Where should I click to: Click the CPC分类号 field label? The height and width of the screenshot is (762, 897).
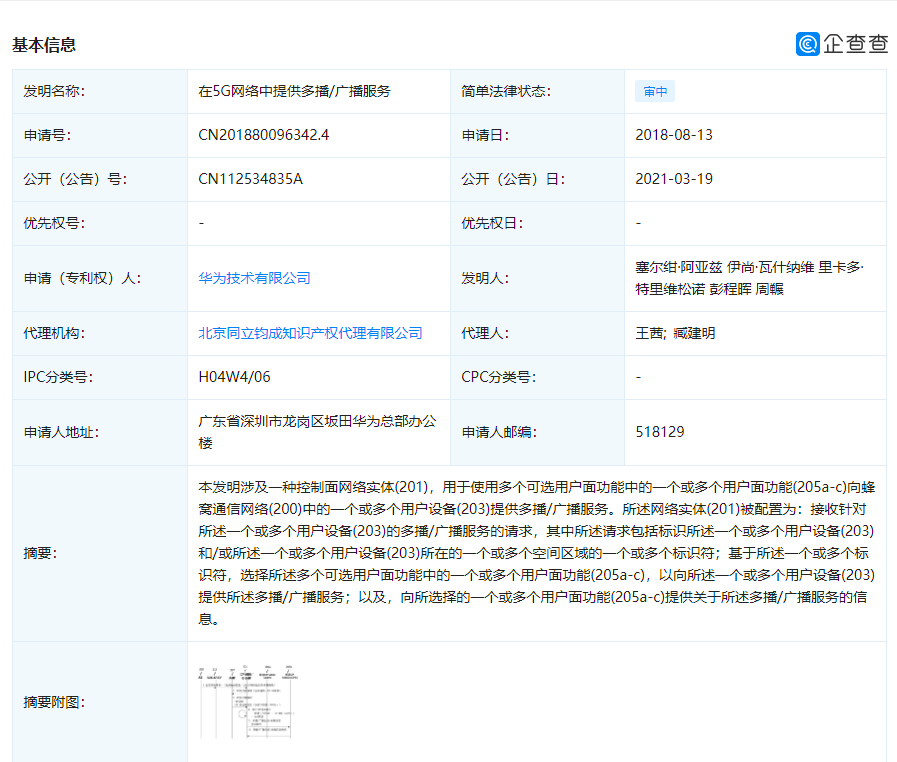coord(498,377)
